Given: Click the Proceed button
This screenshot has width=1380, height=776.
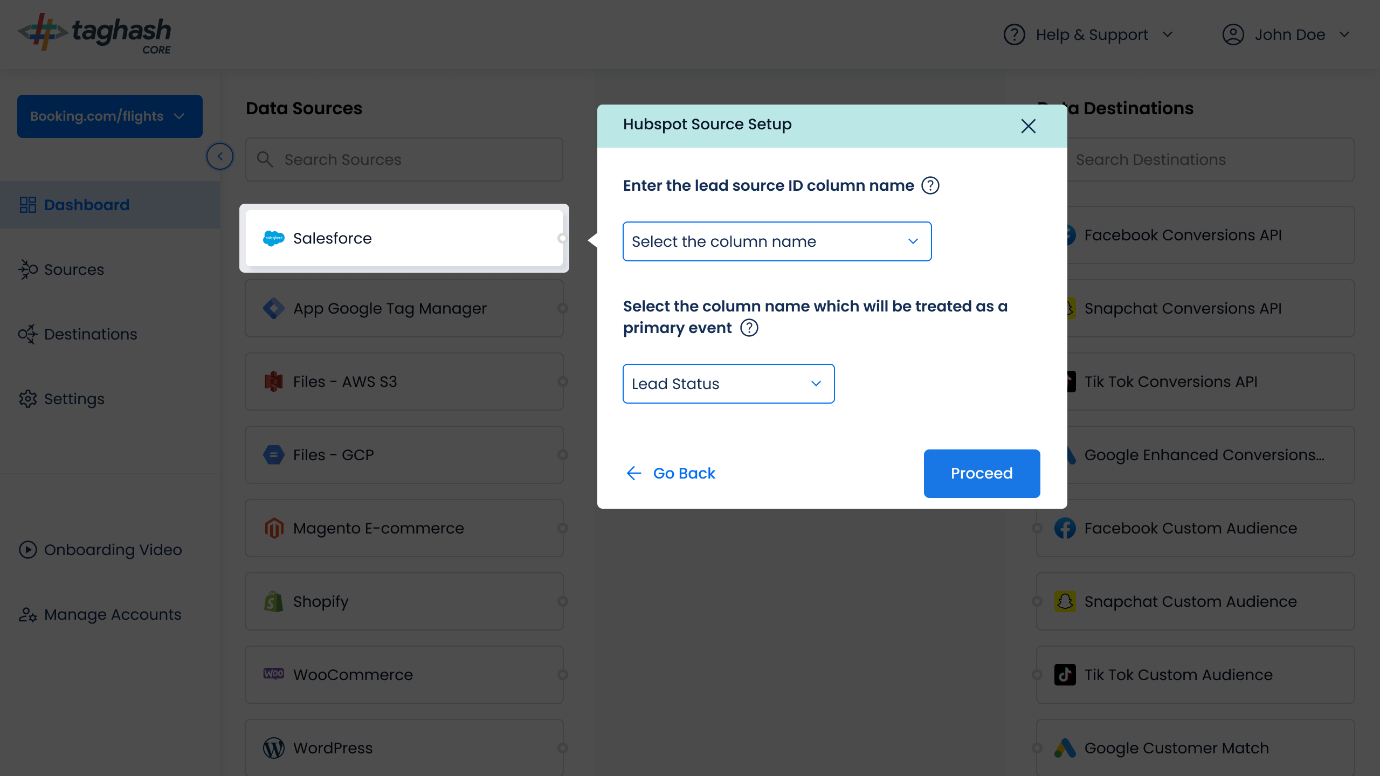Looking at the screenshot, I should tap(982, 473).
